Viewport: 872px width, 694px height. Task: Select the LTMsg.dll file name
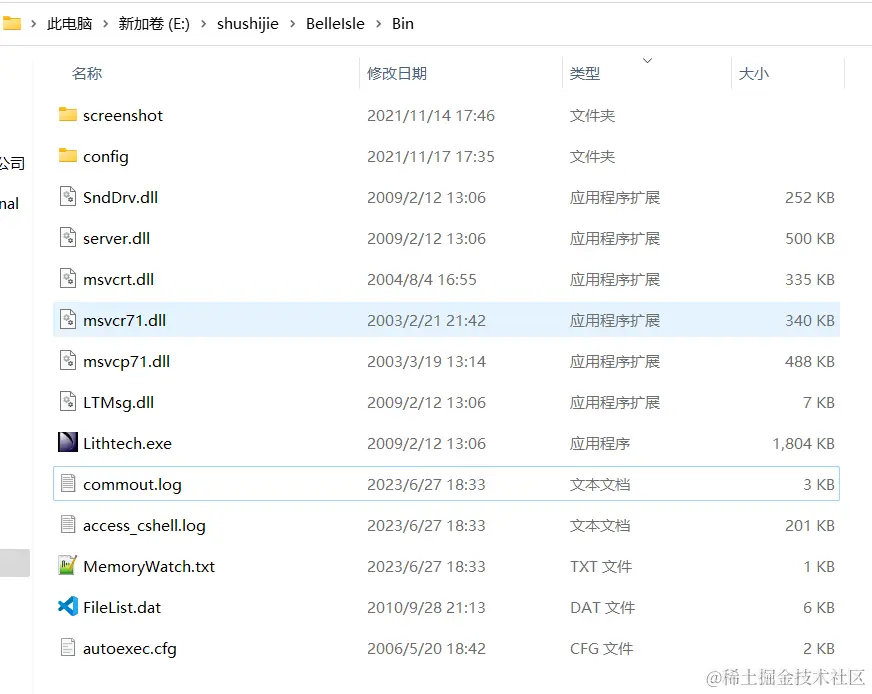coord(118,403)
